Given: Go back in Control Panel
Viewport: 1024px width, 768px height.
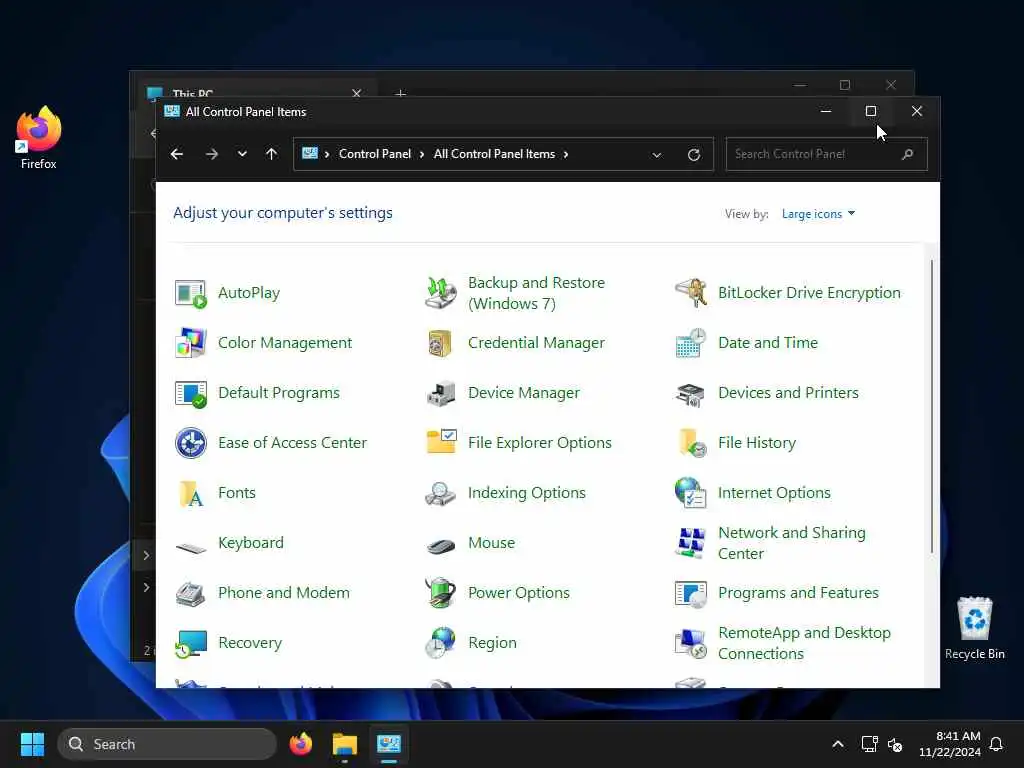Looking at the screenshot, I should pos(177,154).
